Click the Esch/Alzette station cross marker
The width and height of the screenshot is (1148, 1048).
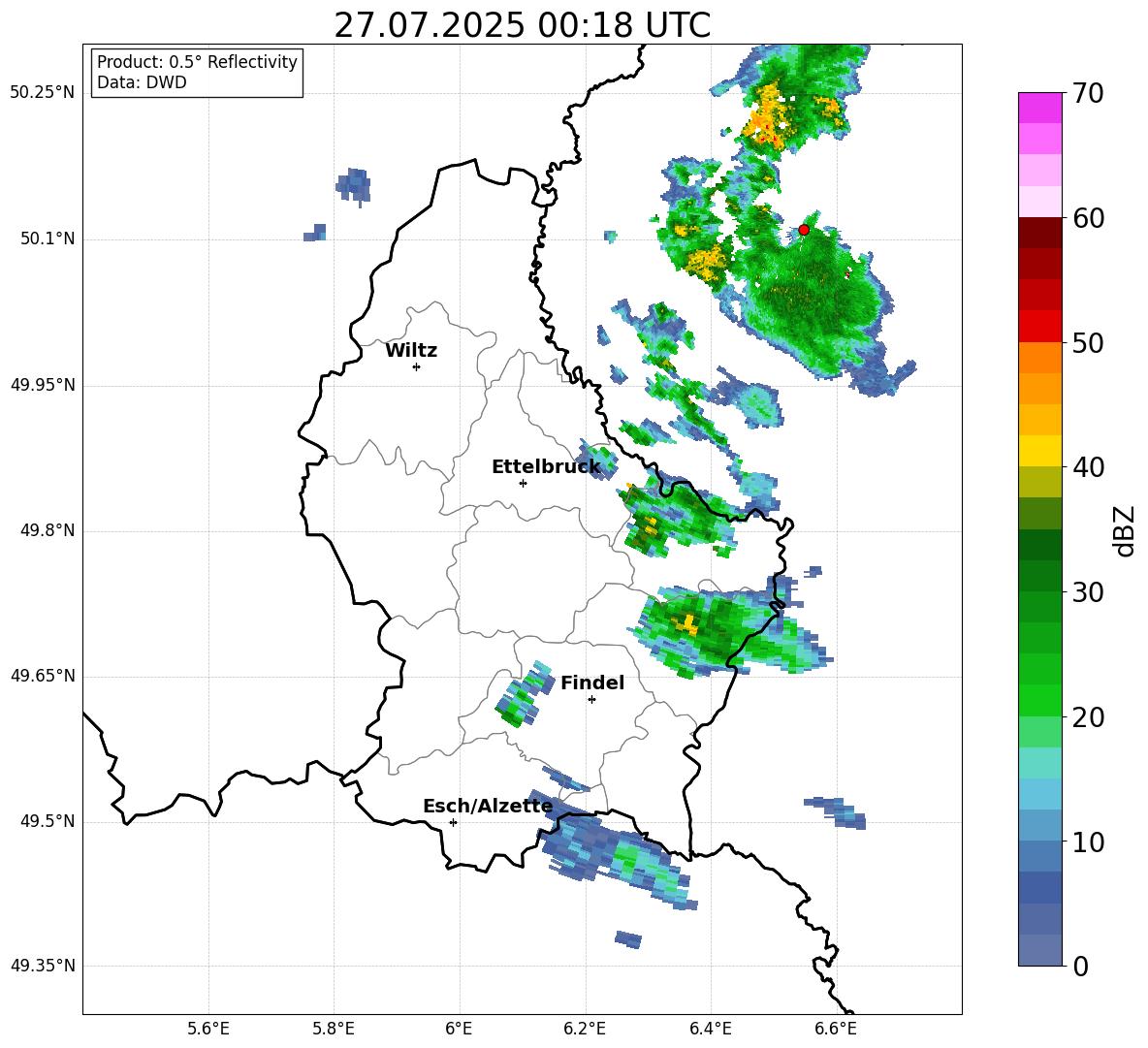(x=453, y=822)
